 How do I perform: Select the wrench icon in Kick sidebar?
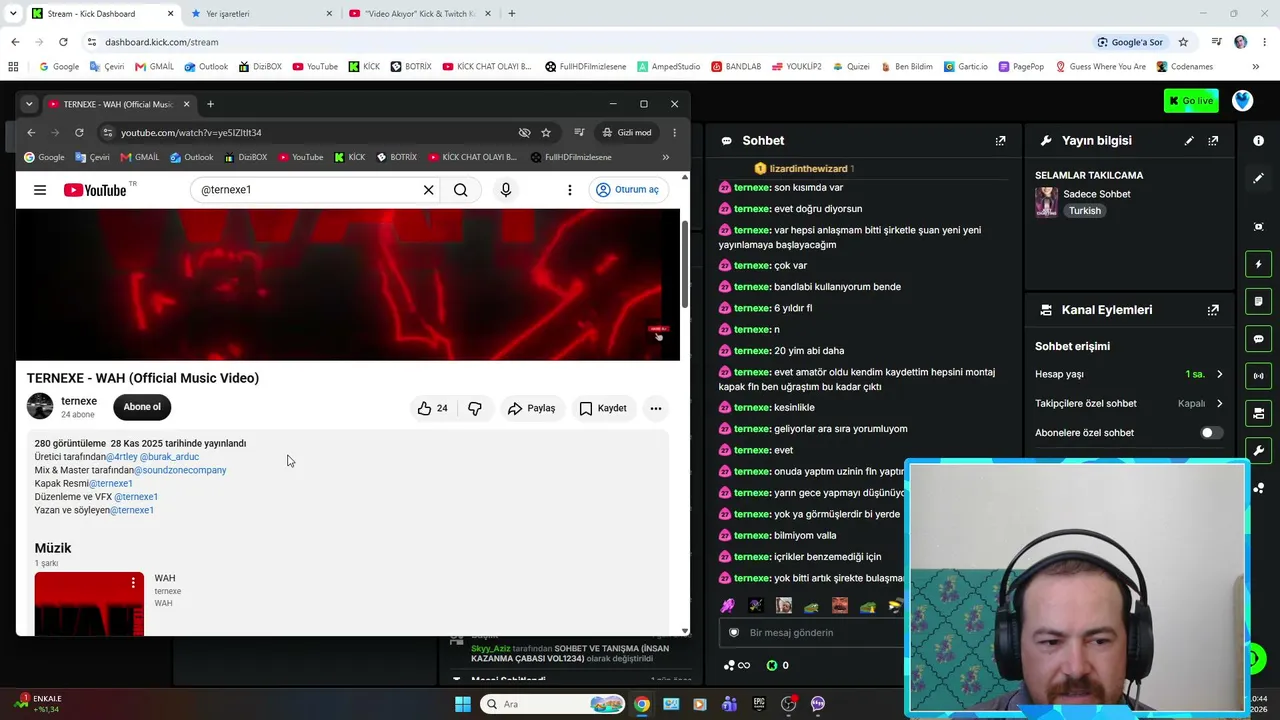(x=1258, y=450)
